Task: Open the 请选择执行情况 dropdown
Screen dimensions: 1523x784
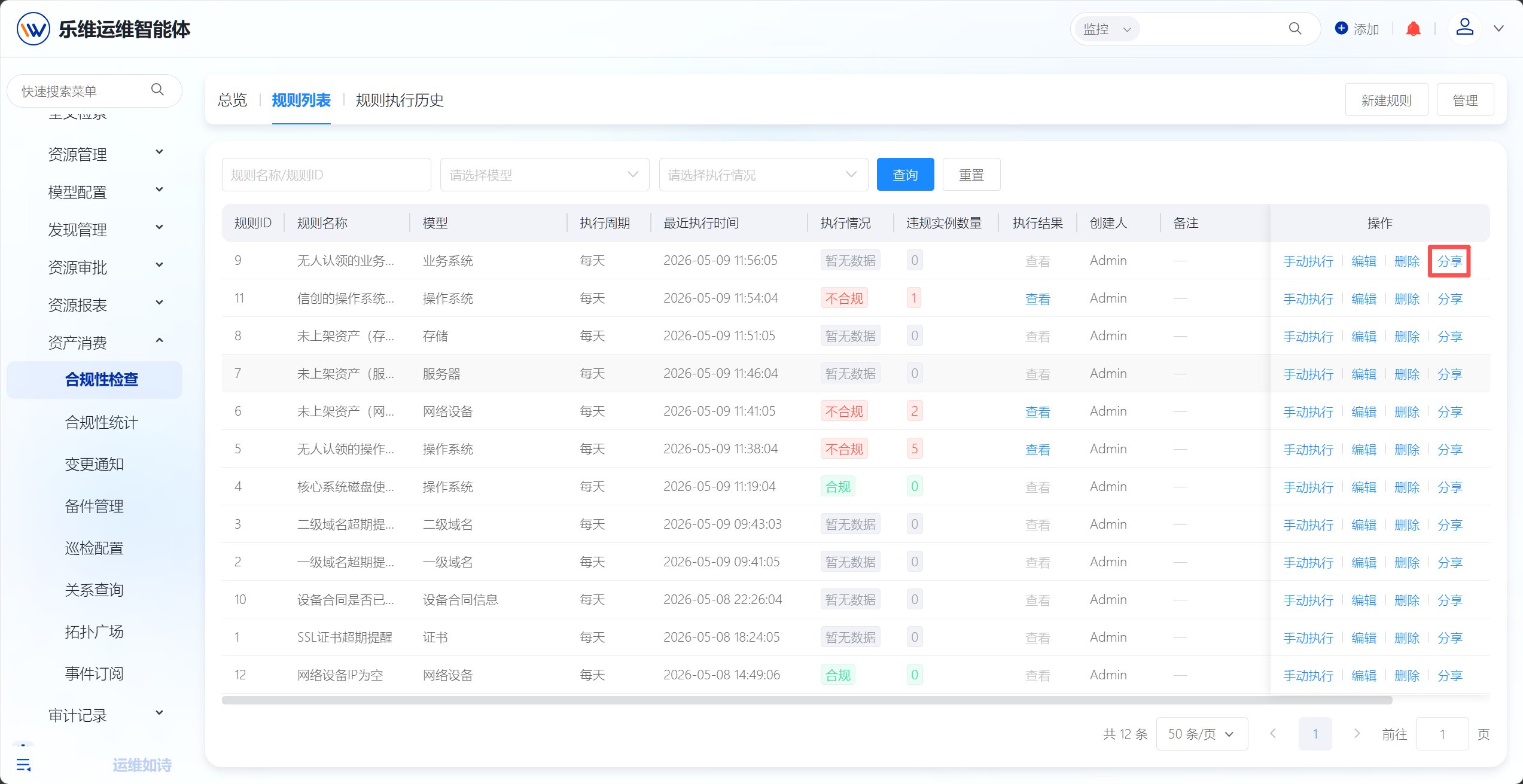Action: [763, 175]
